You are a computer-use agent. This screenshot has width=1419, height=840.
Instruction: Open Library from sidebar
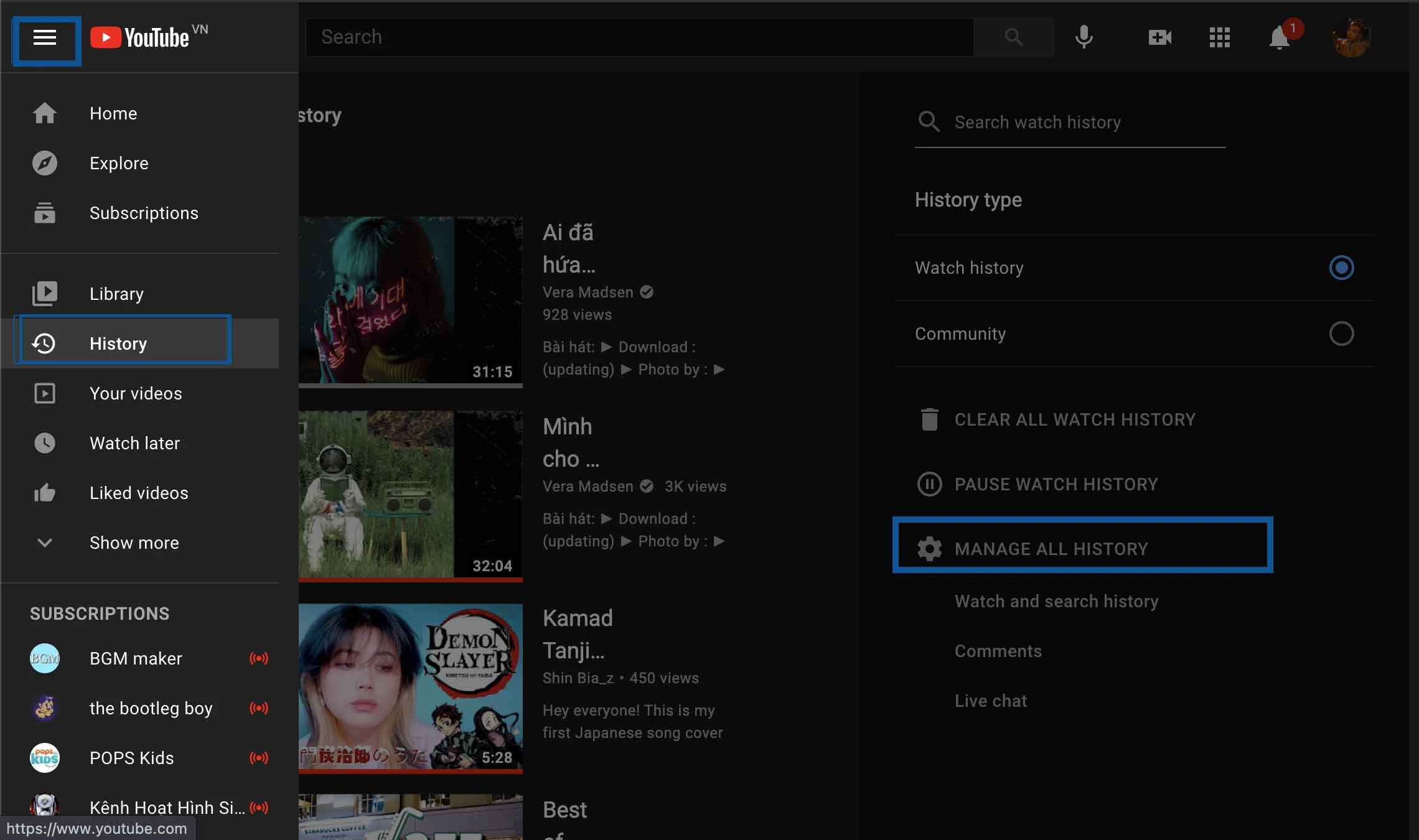click(140, 294)
